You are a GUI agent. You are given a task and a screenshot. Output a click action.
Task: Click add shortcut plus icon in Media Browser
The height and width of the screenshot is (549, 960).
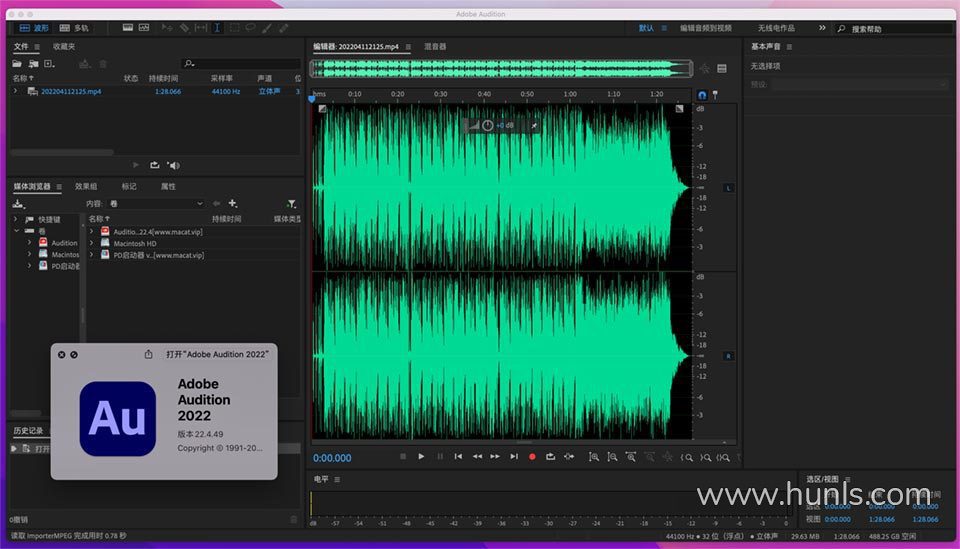click(x=233, y=203)
